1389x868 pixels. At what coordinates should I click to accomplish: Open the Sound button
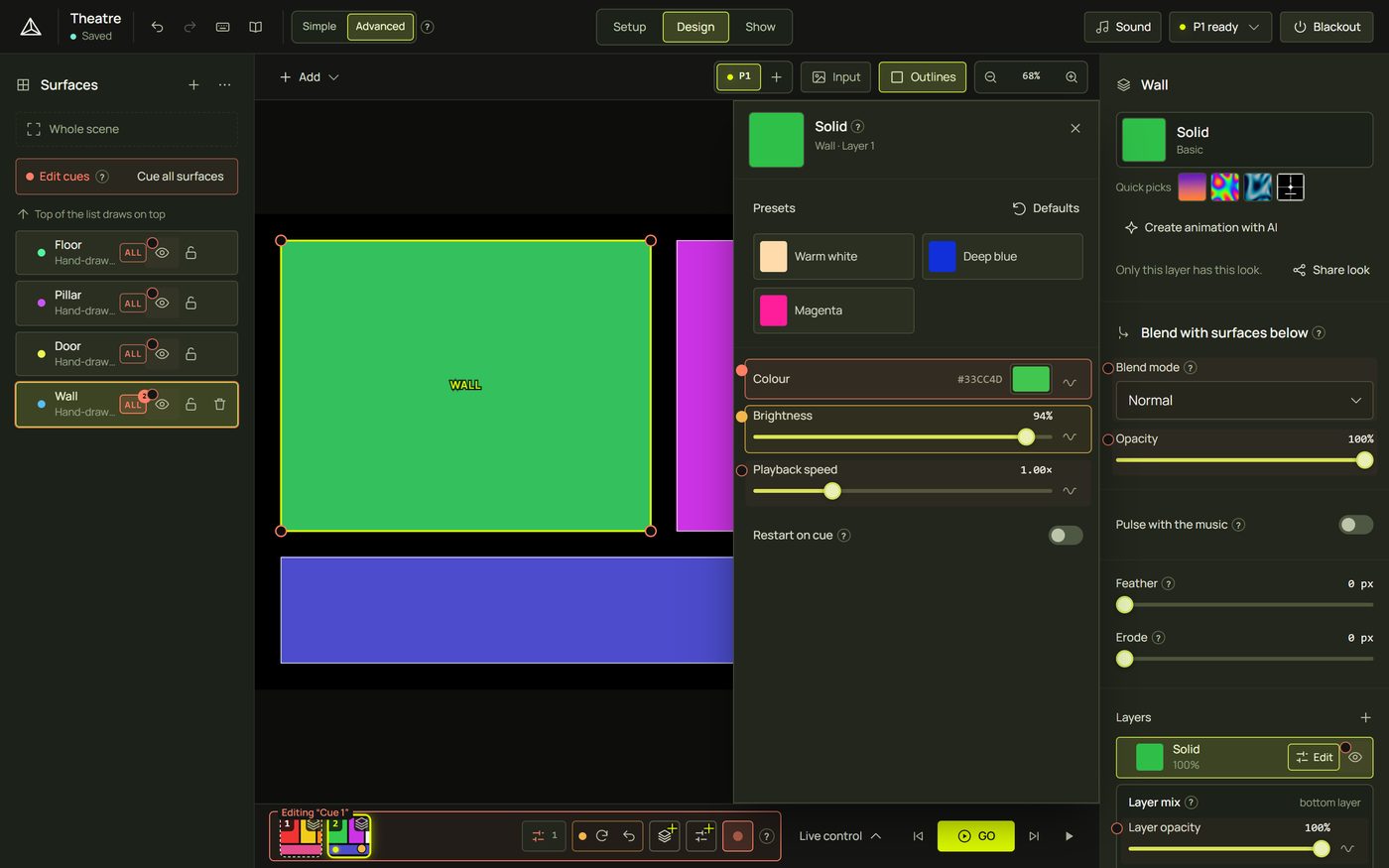click(1123, 27)
